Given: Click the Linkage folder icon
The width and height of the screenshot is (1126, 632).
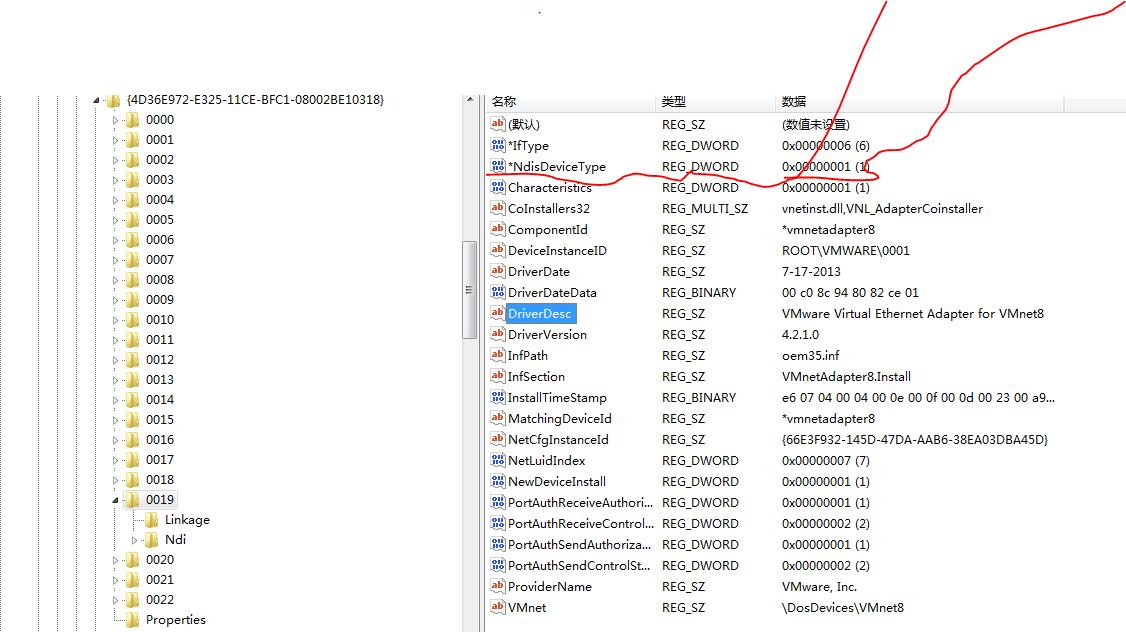Looking at the screenshot, I should [x=152, y=520].
